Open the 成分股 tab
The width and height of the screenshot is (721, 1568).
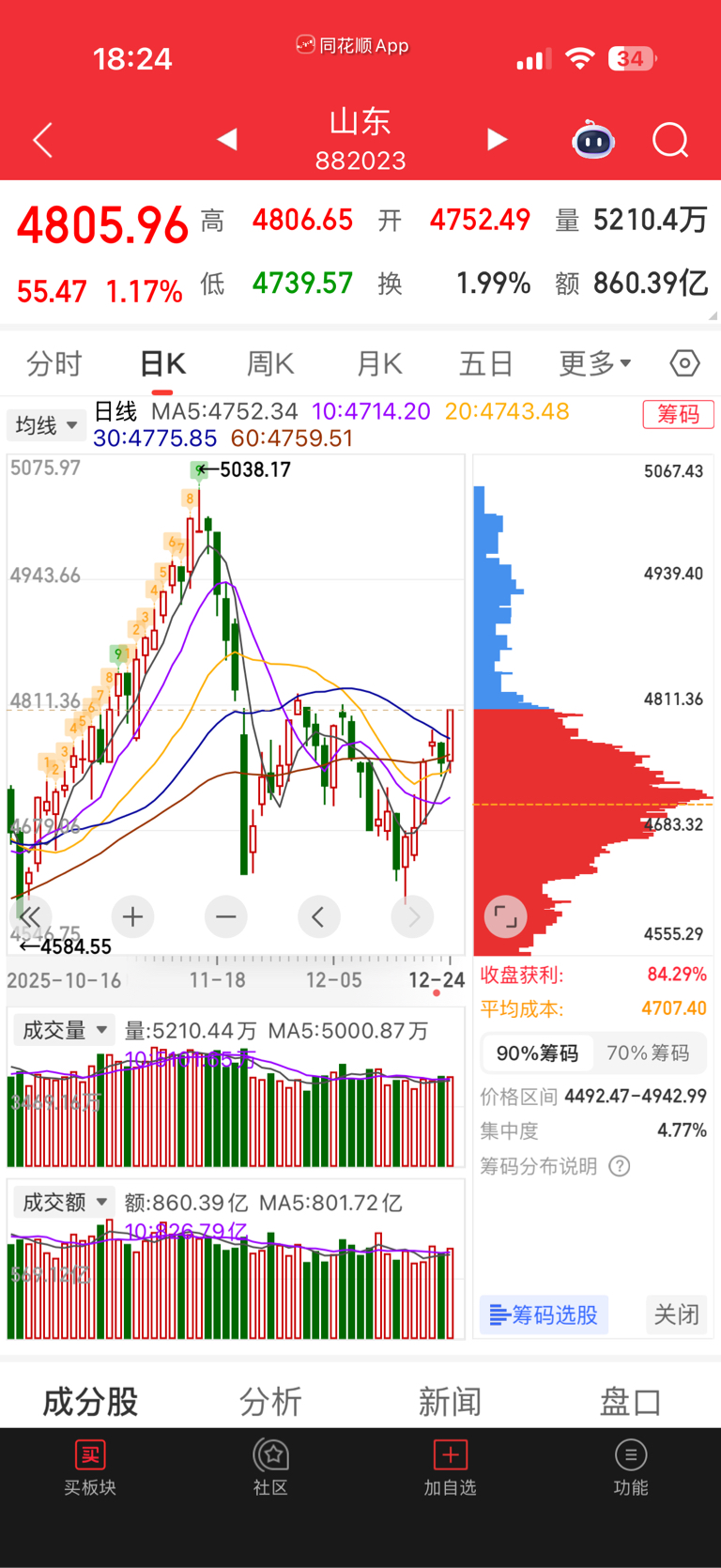pyautogui.click(x=90, y=1401)
